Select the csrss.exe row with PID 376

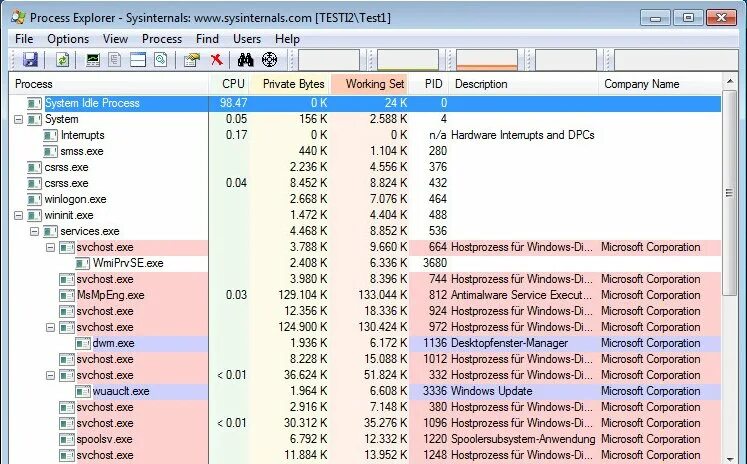[365, 167]
